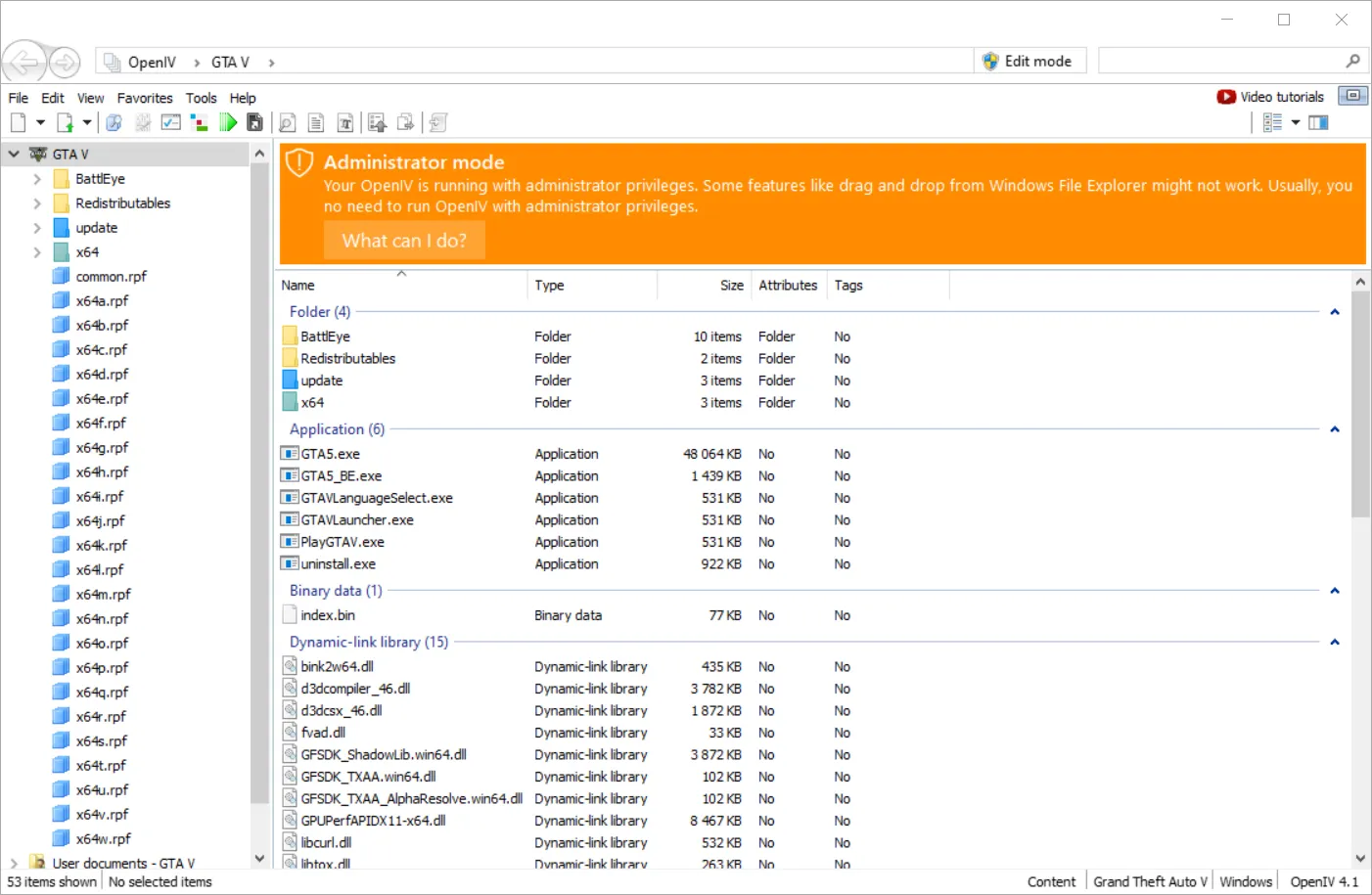The width and height of the screenshot is (1372, 895).
Task: Open the view mode dropdown arrow
Action: (1295, 122)
